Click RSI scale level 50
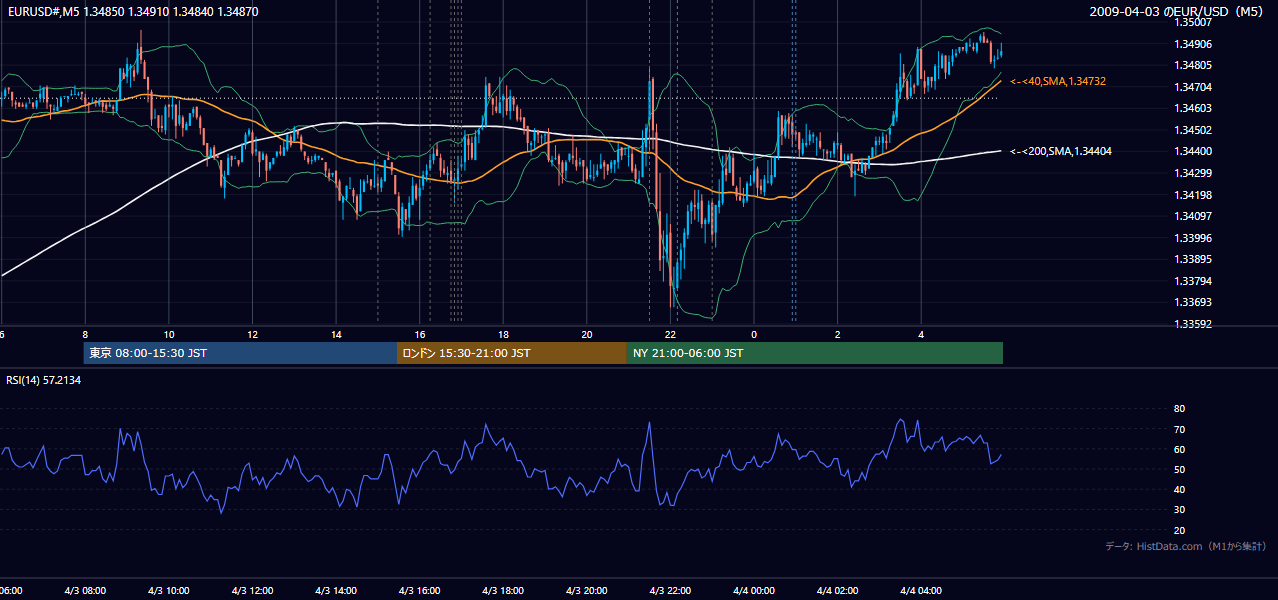1278x600 pixels. pos(1179,469)
